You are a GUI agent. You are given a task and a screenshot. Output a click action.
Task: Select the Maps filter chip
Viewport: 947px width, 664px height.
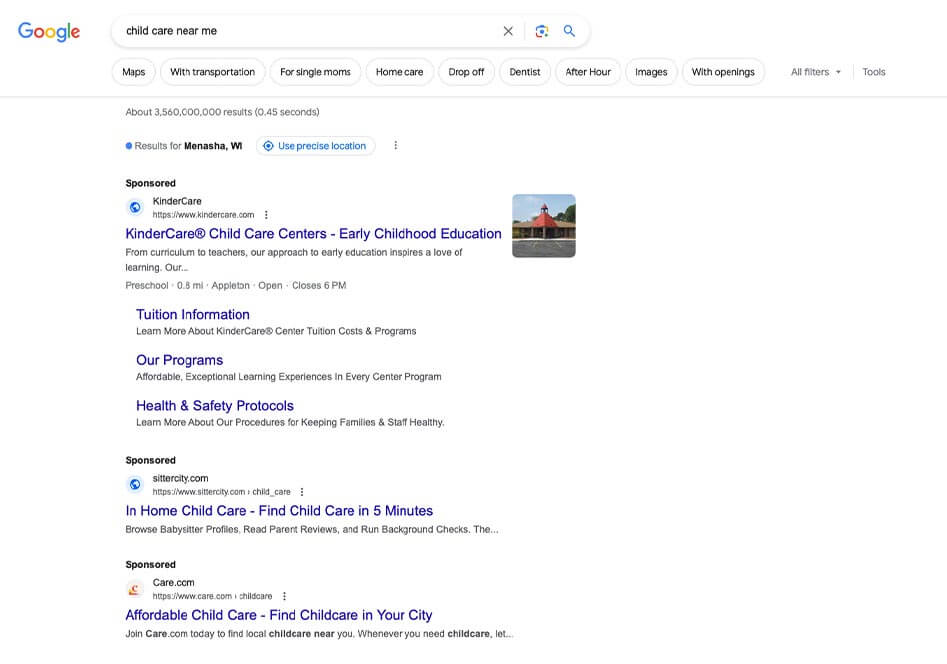coord(134,72)
